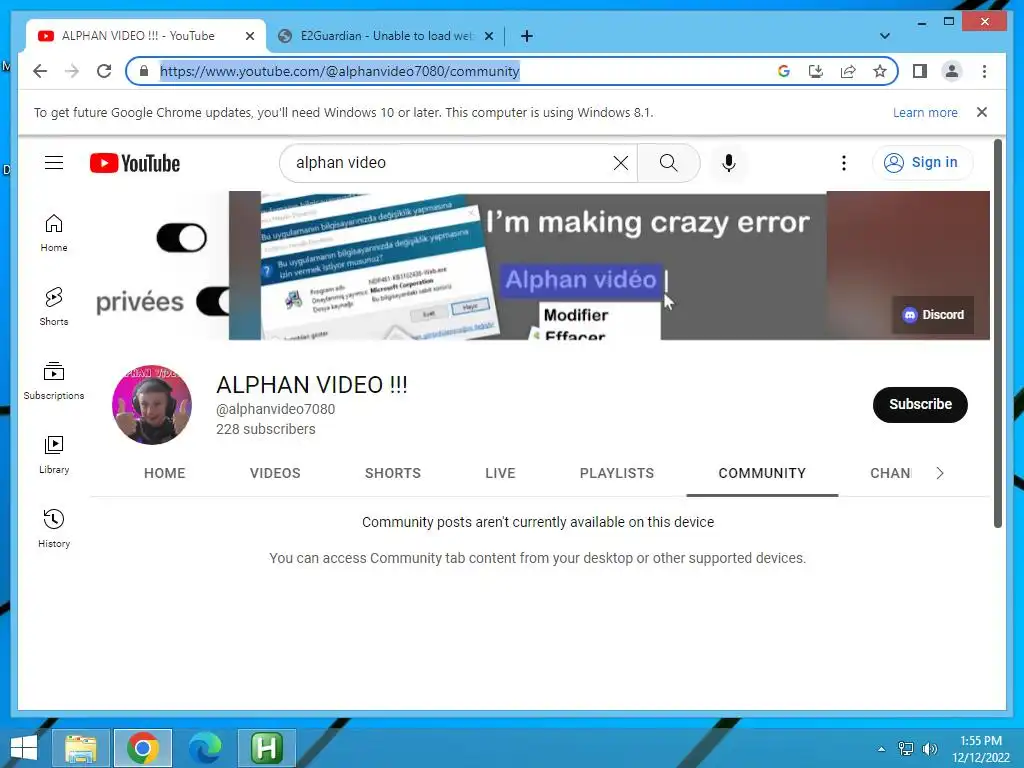Start voice search with the microphone icon
This screenshot has width=1024, height=768.
pos(729,163)
